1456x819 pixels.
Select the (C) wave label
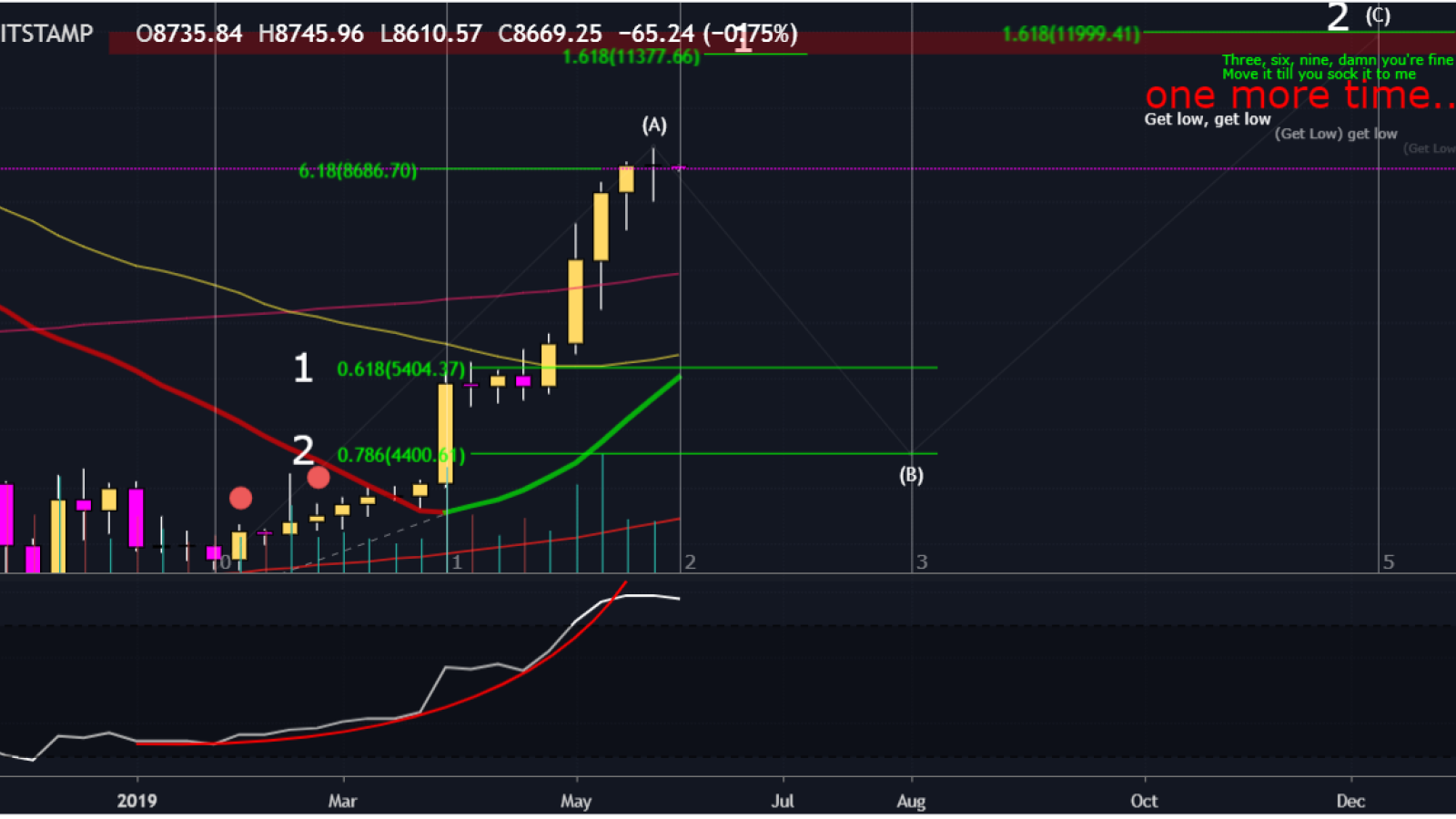[1378, 15]
